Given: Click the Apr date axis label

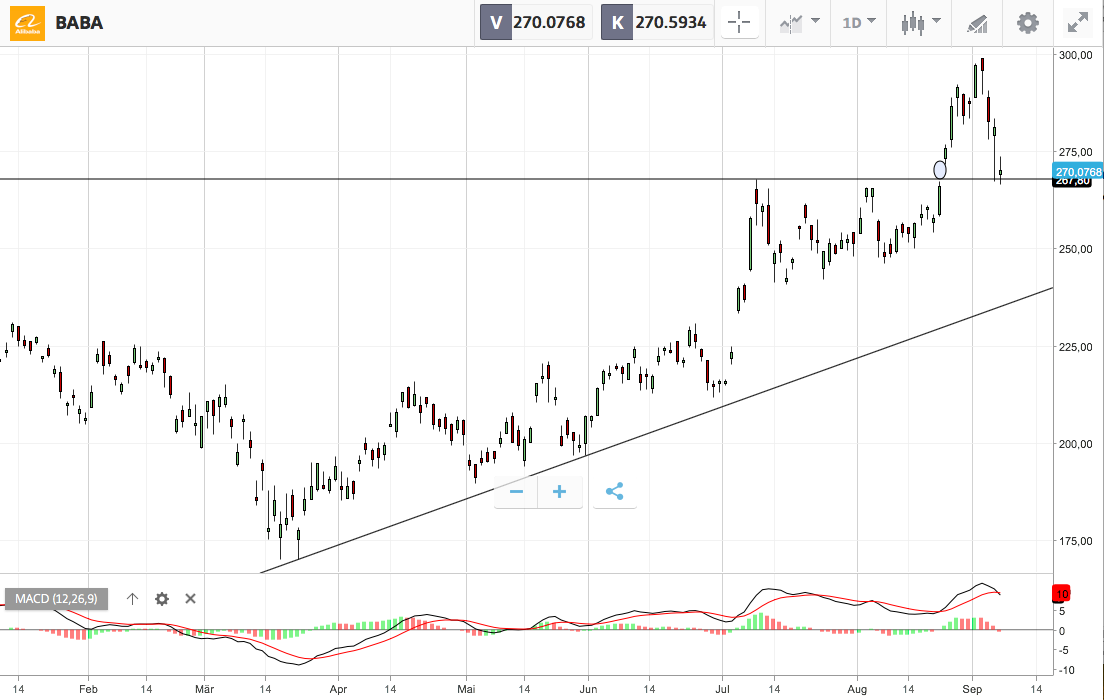Looking at the screenshot, I should click(338, 689).
